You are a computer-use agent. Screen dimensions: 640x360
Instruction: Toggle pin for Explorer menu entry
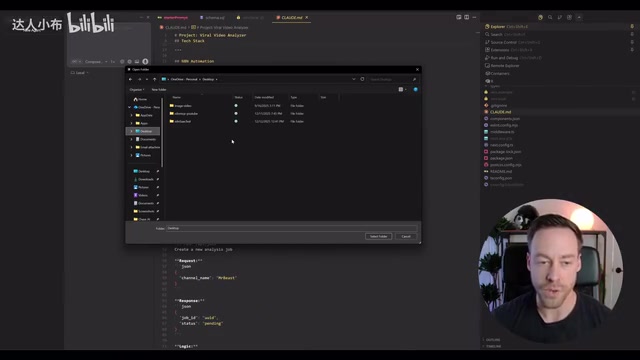[x=632, y=27]
